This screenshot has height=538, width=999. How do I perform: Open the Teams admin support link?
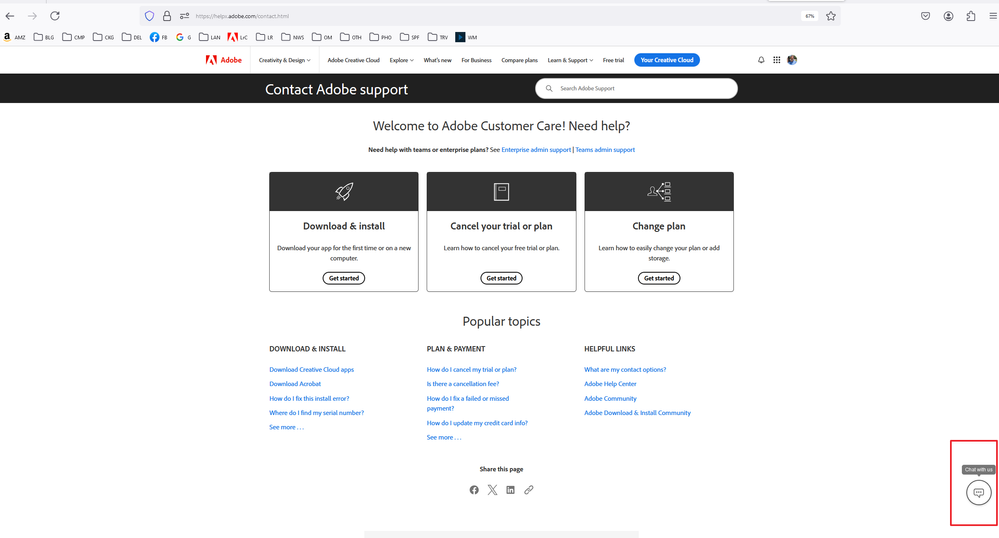[x=605, y=150]
